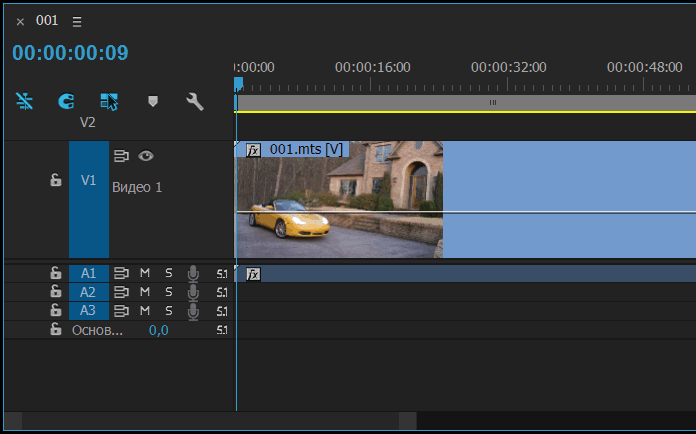Target the V1 video track header
Image resolution: width=696 pixels, height=434 pixels.
coord(88,181)
